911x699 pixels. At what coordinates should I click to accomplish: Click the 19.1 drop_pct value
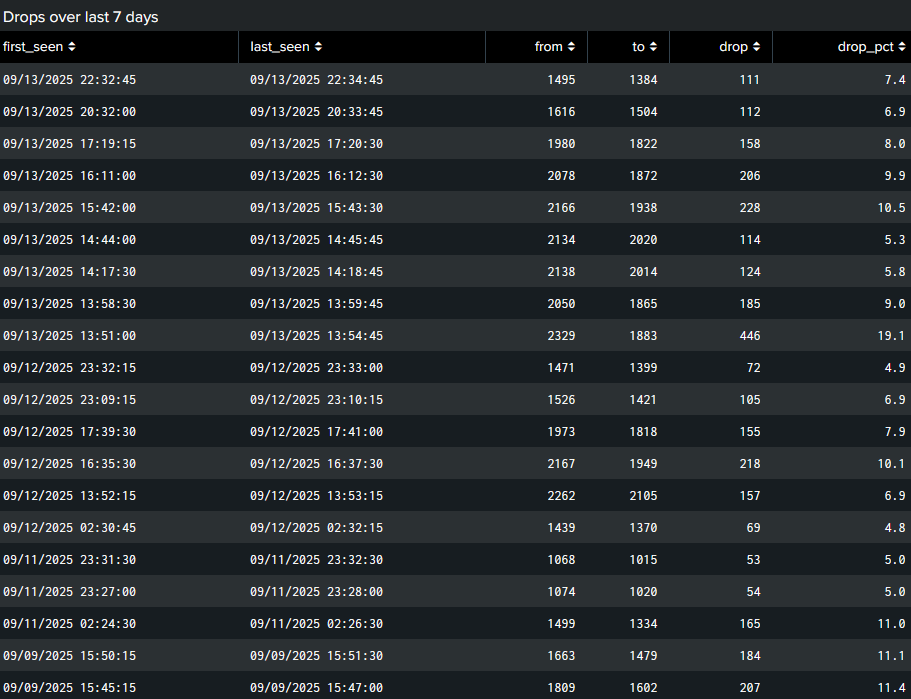tap(892, 336)
